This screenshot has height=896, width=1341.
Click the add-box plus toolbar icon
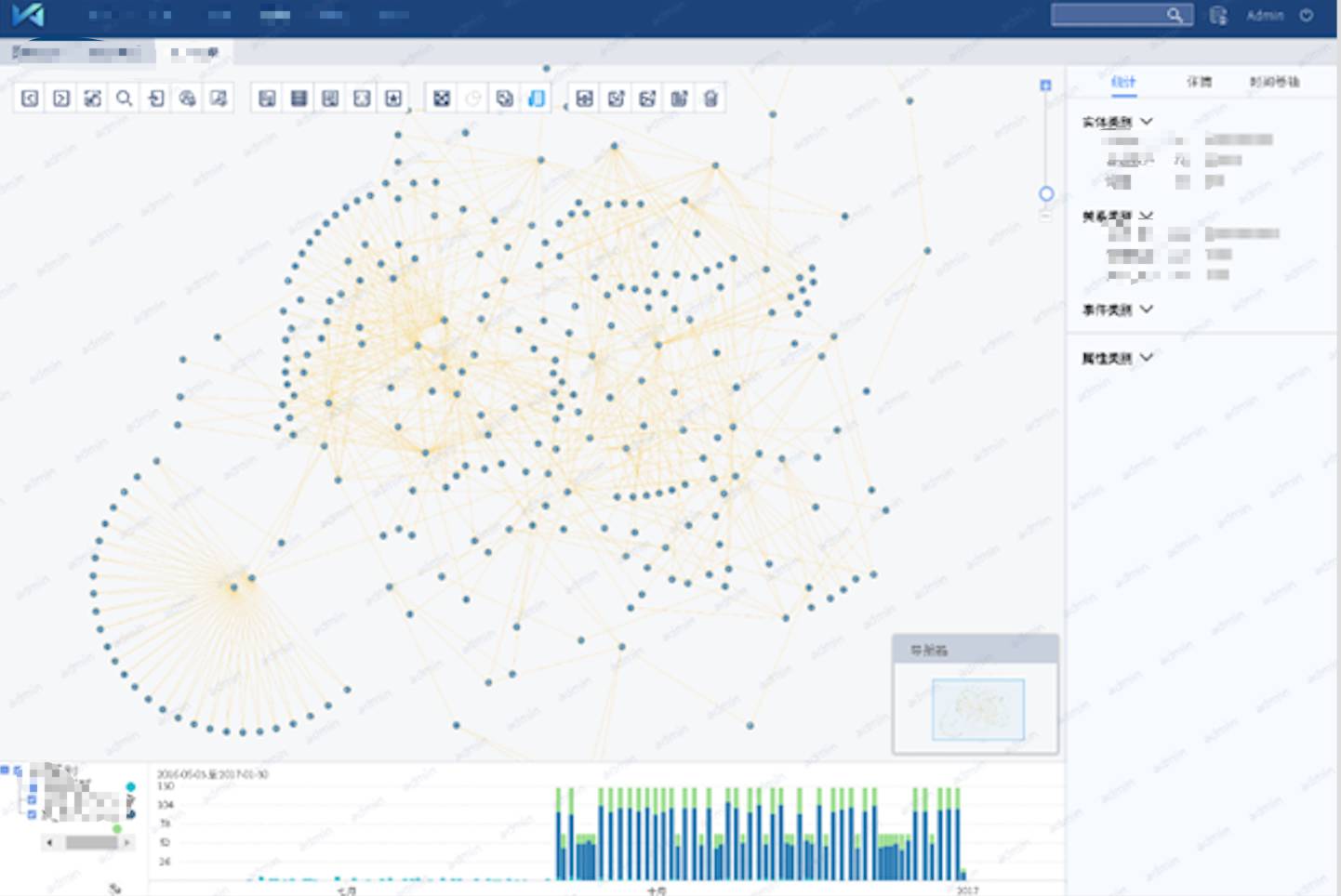click(584, 98)
